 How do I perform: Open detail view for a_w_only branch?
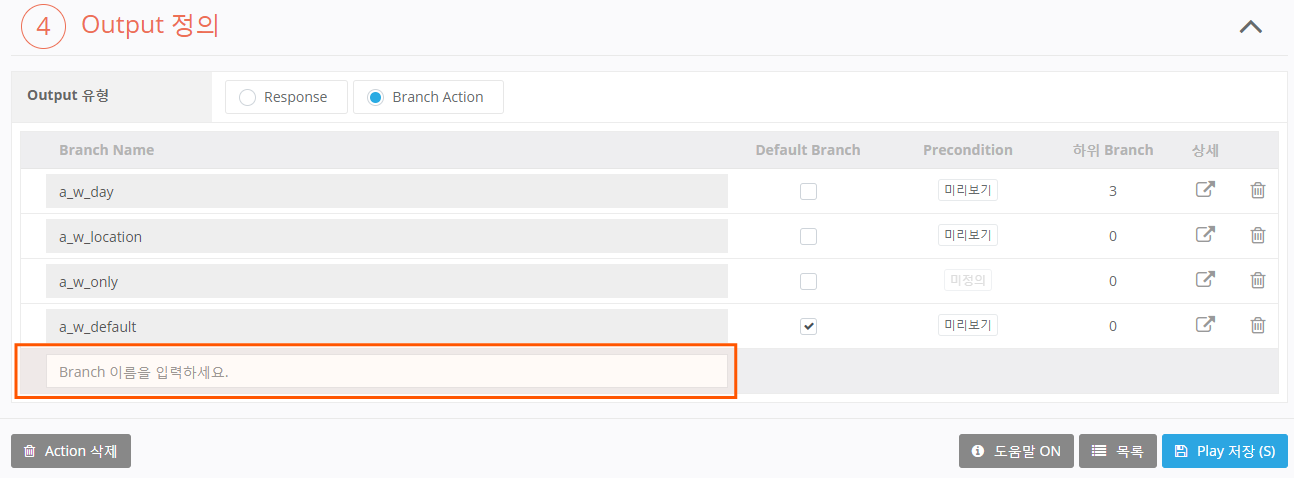pyautogui.click(x=1205, y=280)
